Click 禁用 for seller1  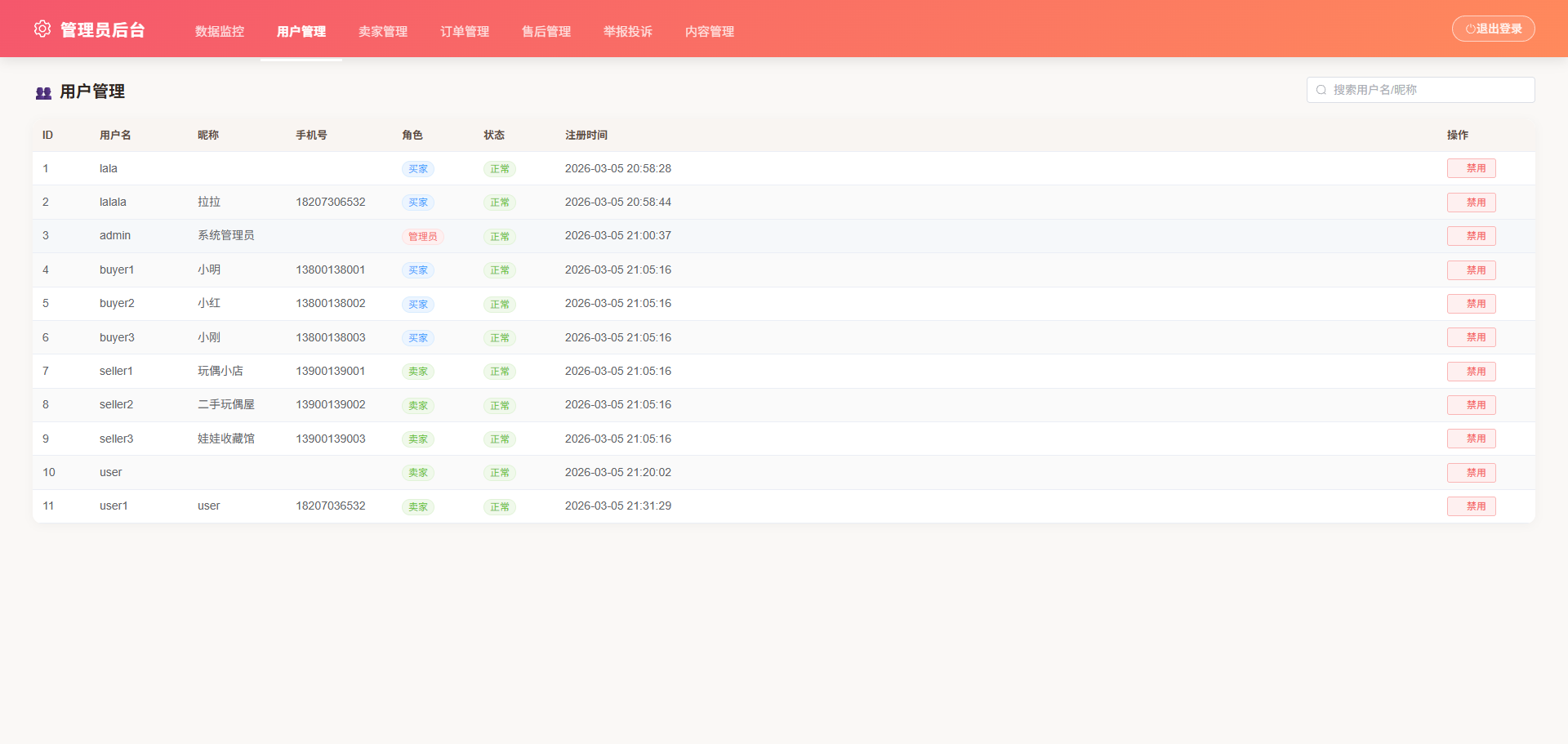point(1472,372)
